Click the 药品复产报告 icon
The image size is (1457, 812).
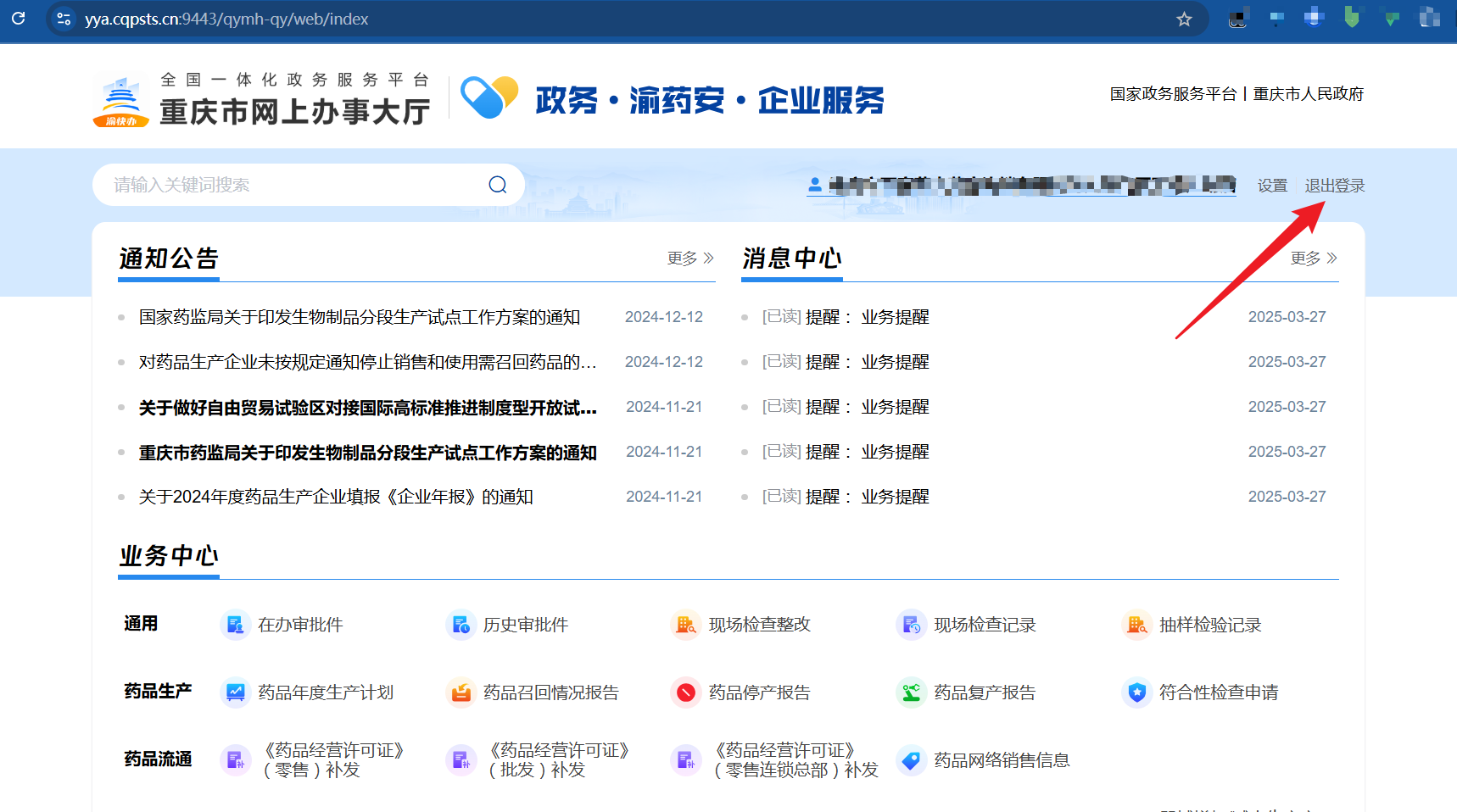(x=911, y=692)
